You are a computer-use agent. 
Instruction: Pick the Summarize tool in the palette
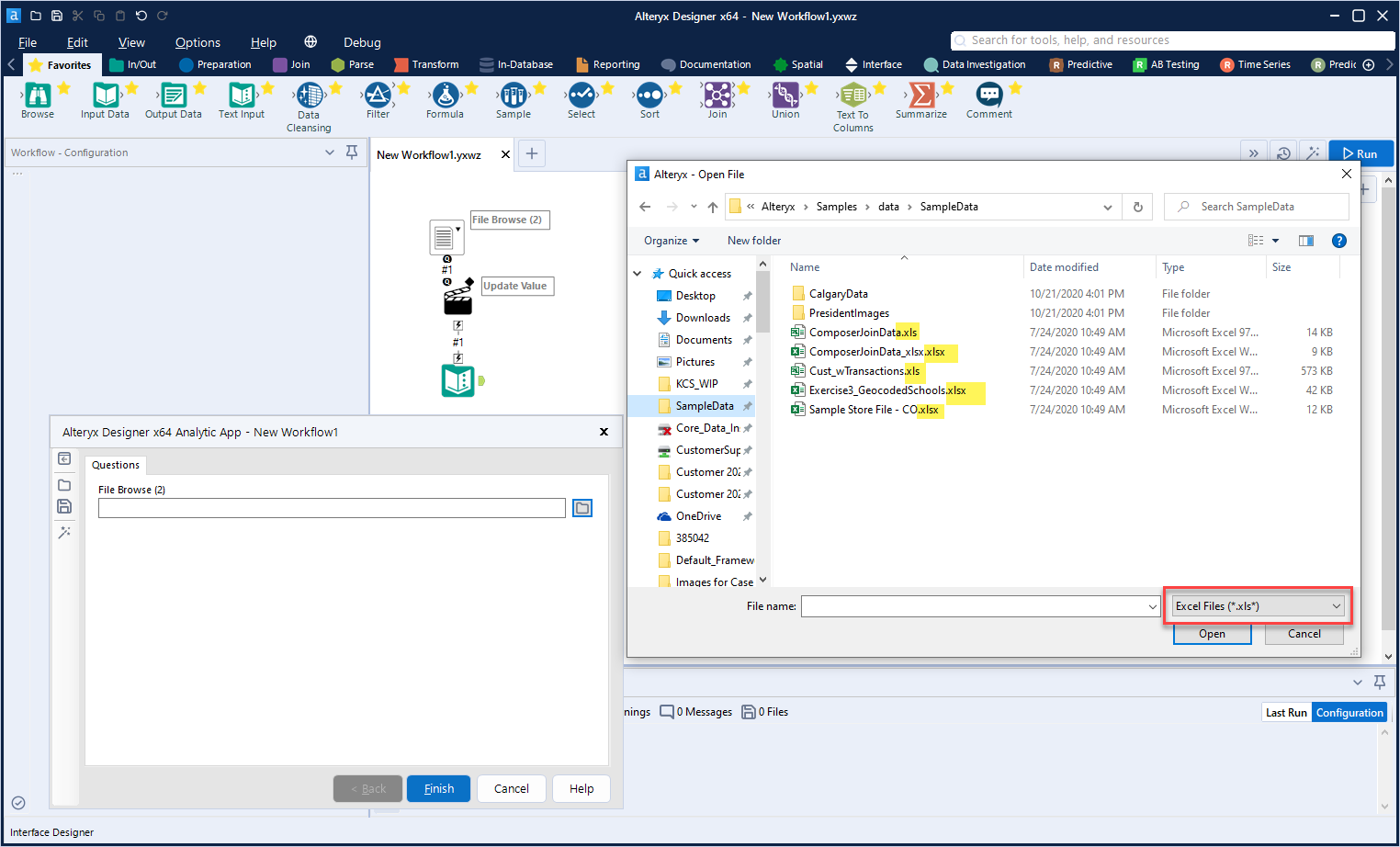920,96
